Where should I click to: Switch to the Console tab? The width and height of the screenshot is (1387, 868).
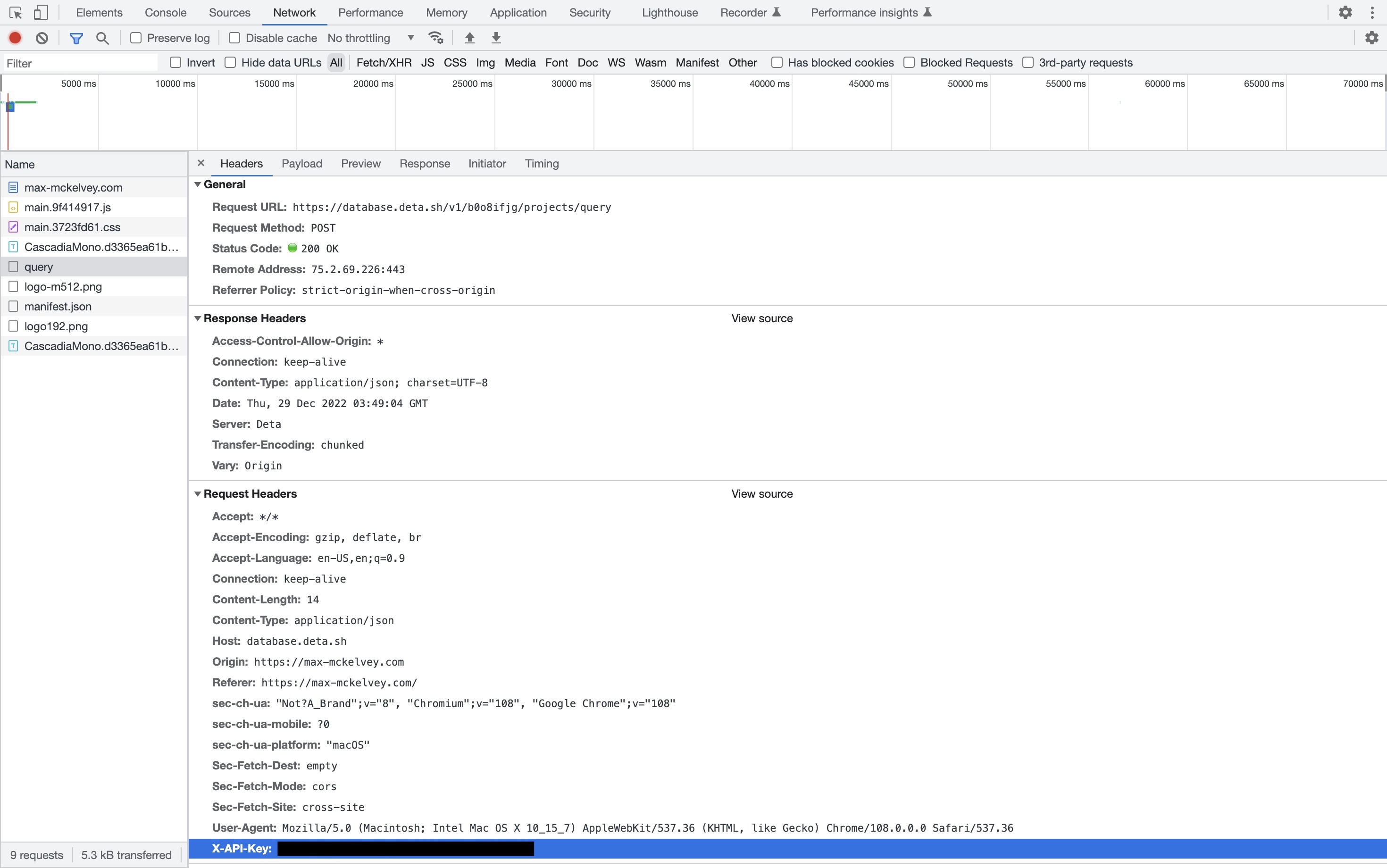[x=165, y=13]
